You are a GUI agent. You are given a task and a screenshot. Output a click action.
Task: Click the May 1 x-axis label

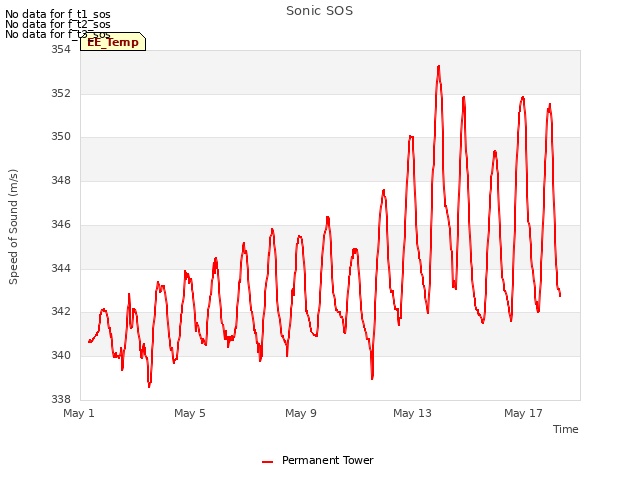click(79, 413)
